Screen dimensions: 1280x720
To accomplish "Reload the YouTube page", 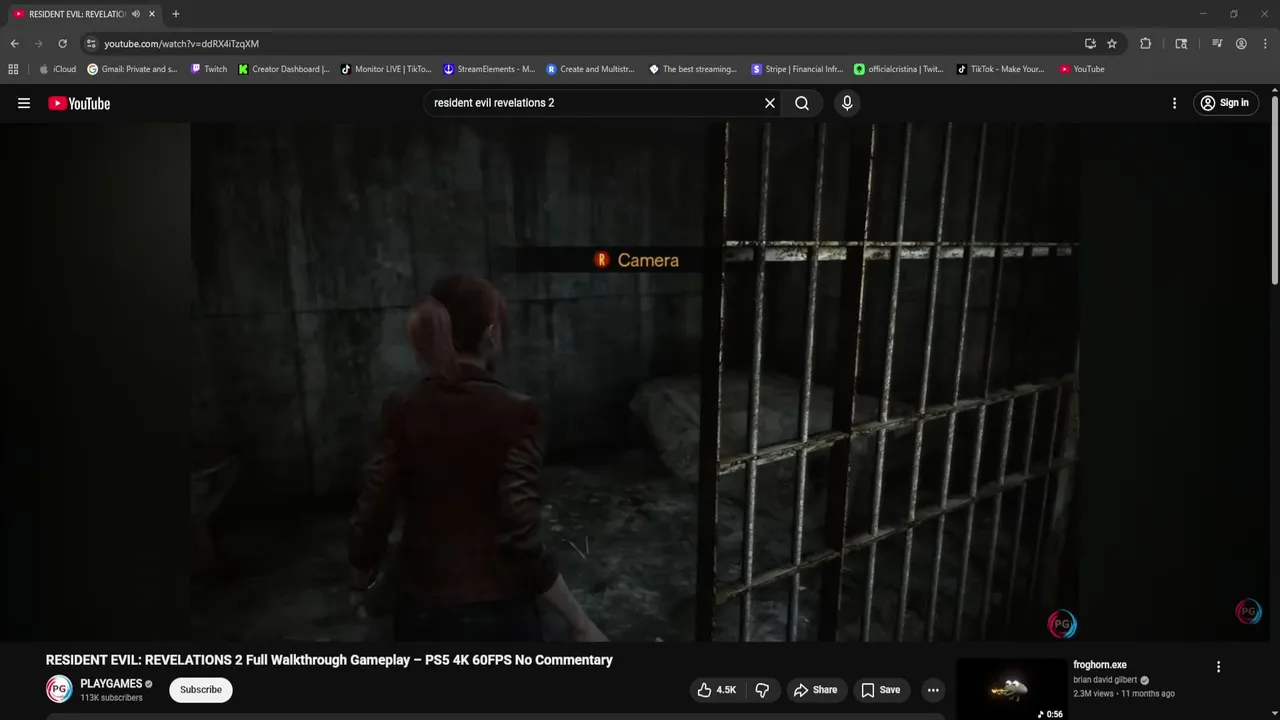I will pyautogui.click(x=63, y=44).
